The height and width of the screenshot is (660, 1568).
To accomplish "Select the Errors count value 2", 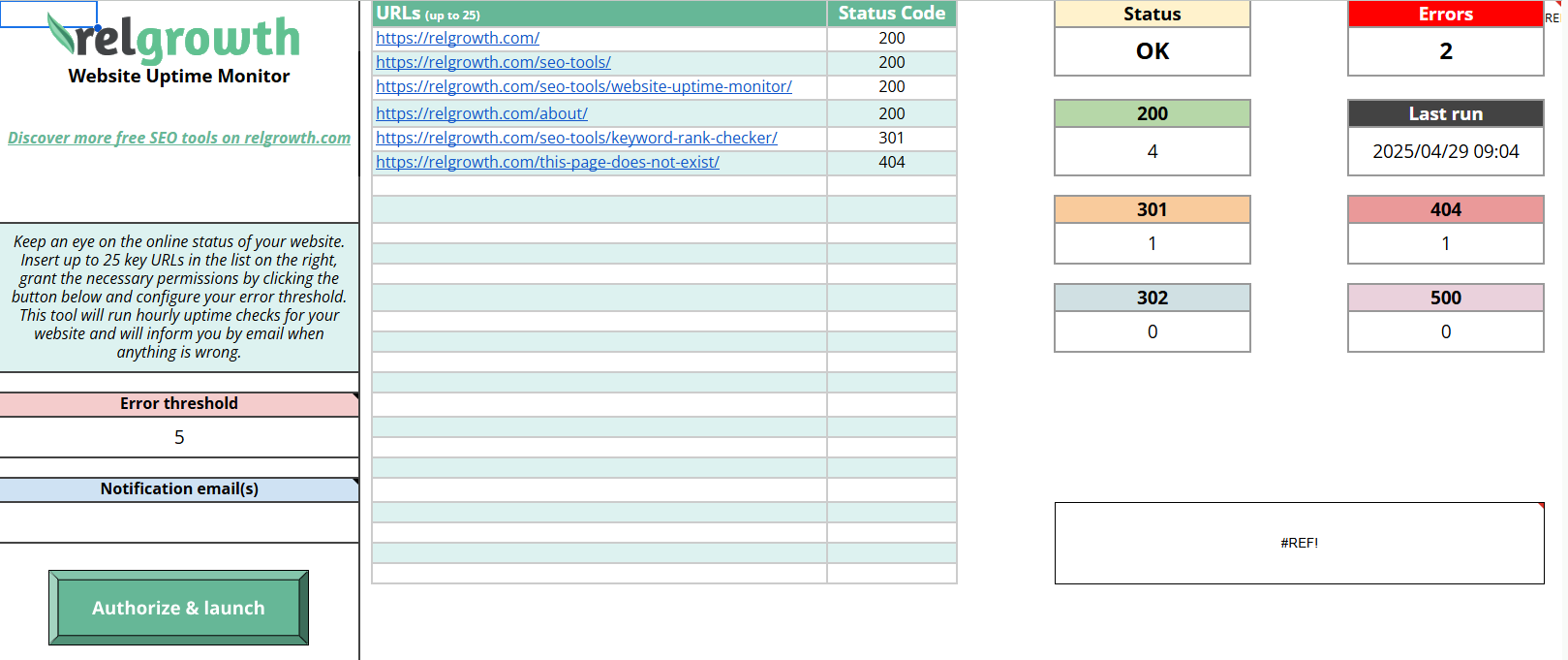I will point(1446,51).
